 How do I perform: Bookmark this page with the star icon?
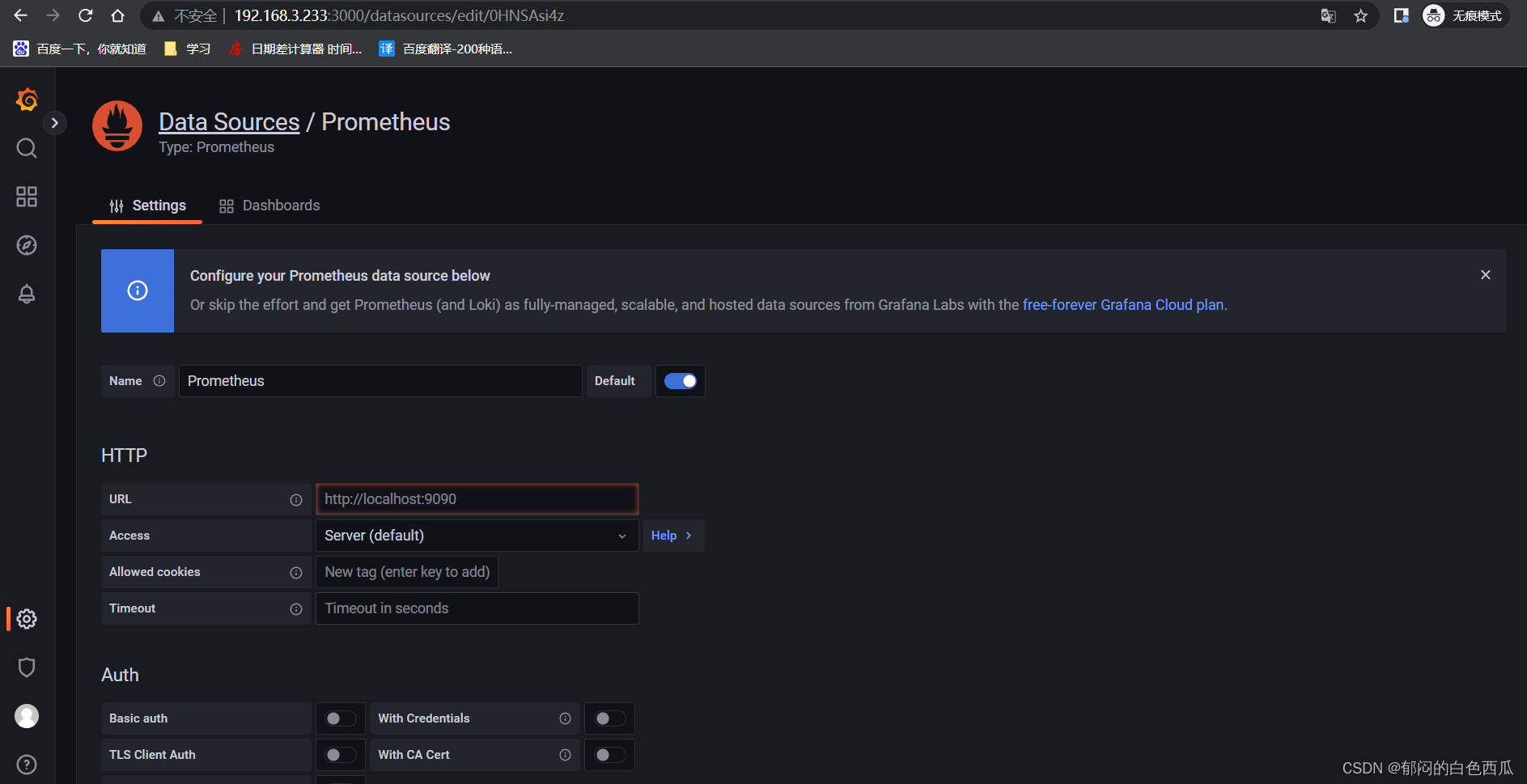click(x=1361, y=15)
